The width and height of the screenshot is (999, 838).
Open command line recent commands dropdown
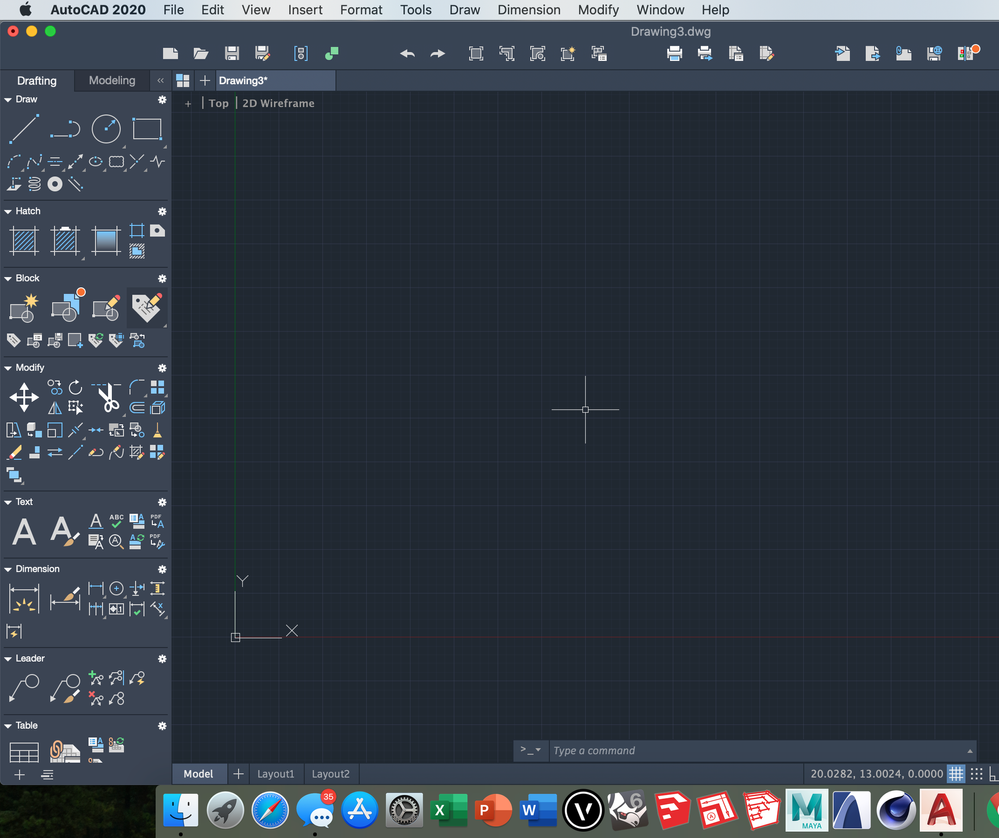point(530,750)
